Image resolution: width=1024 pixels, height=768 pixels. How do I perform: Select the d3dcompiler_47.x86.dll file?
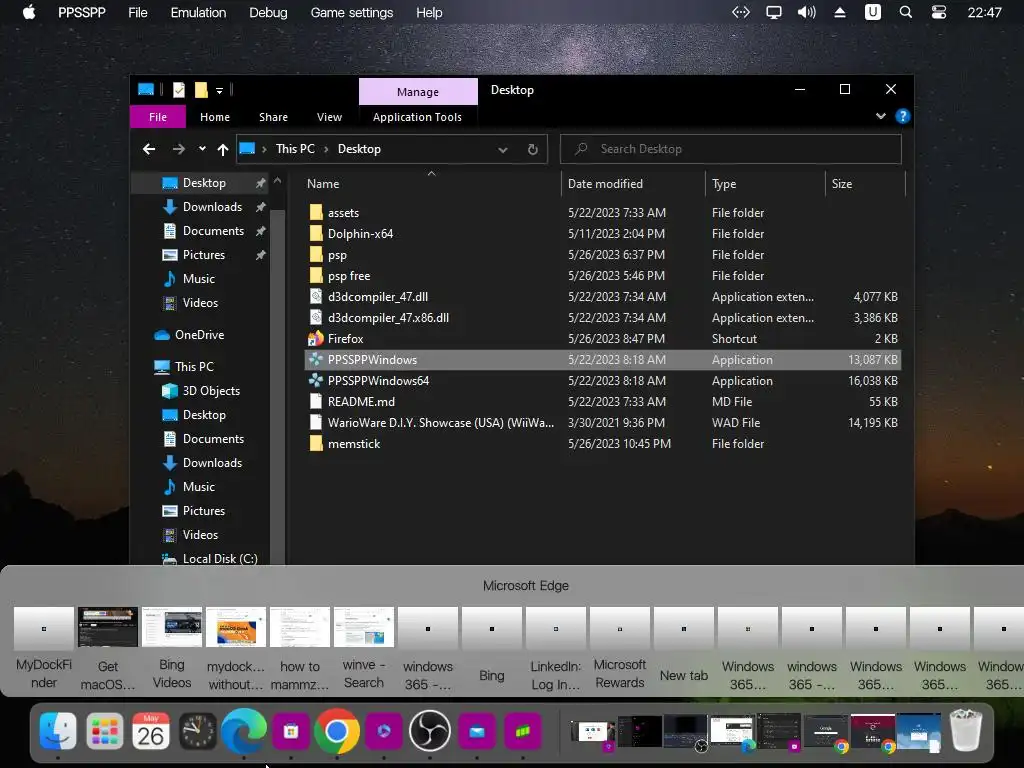(x=388, y=317)
